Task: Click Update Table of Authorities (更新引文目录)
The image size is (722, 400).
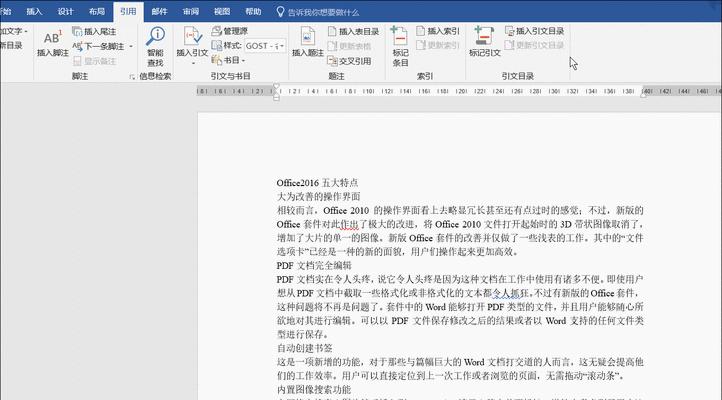Action: click(x=534, y=45)
